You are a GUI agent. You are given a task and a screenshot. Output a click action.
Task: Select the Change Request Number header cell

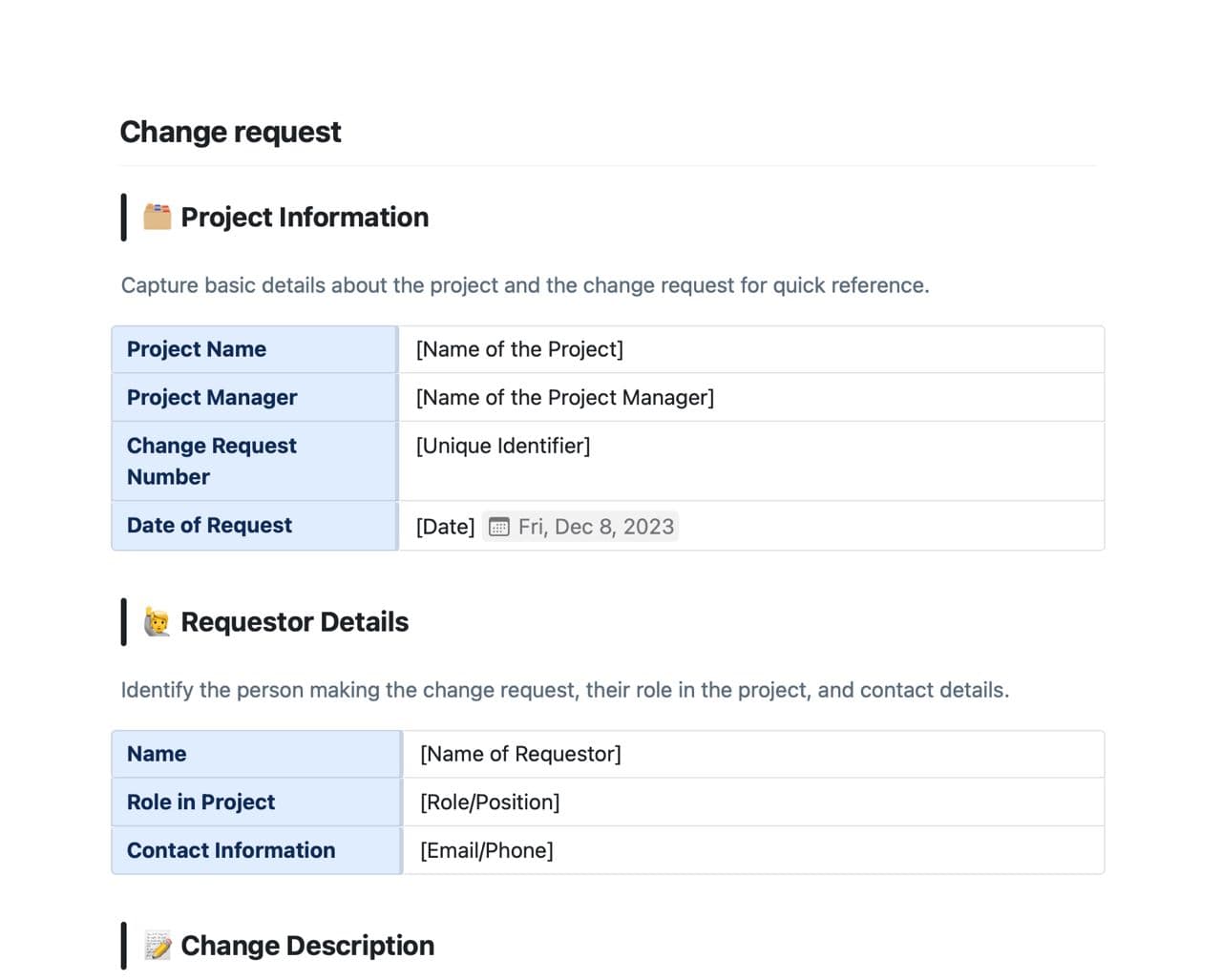[212, 461]
